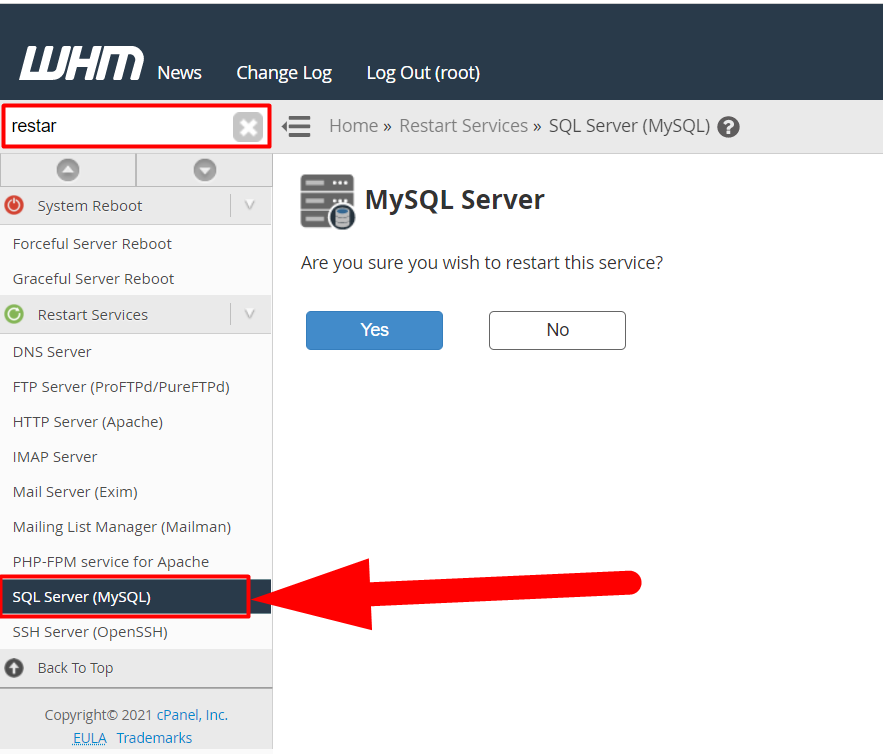Click the WHM logo
Viewport: 883px width, 754px height.
pyautogui.click(x=82, y=63)
